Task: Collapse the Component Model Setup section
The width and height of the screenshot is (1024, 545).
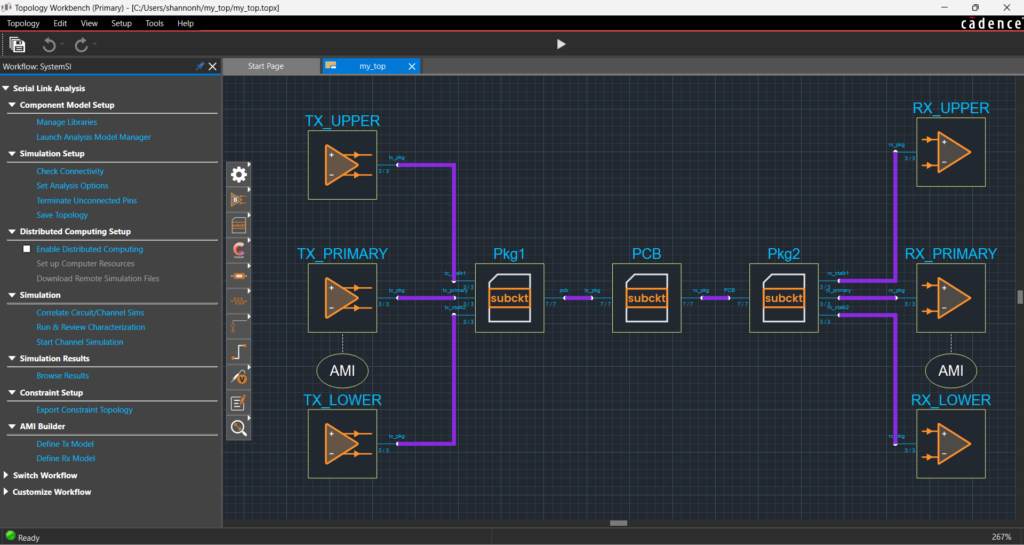Action: click(x=12, y=104)
